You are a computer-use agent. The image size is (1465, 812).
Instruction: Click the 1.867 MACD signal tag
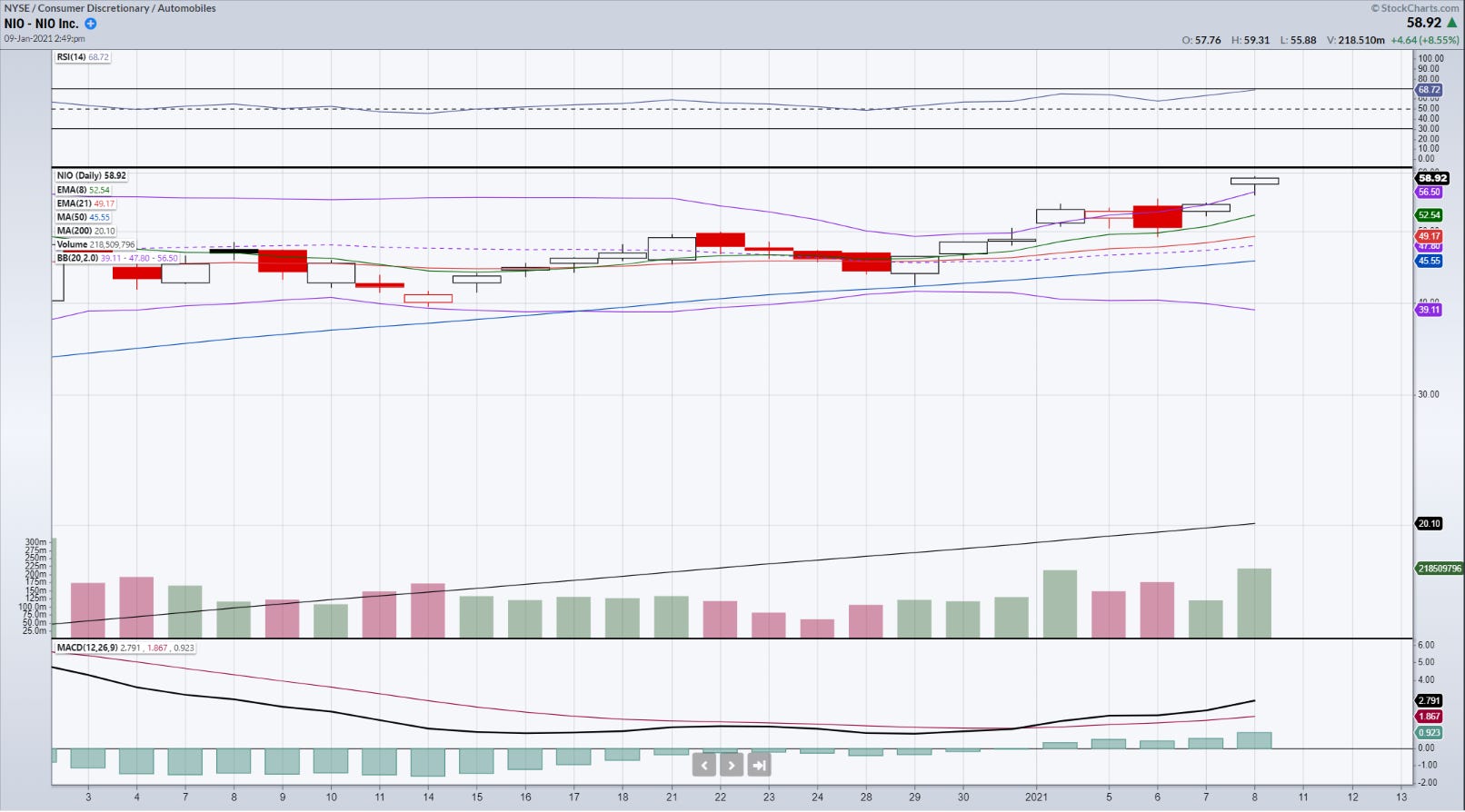click(1429, 717)
